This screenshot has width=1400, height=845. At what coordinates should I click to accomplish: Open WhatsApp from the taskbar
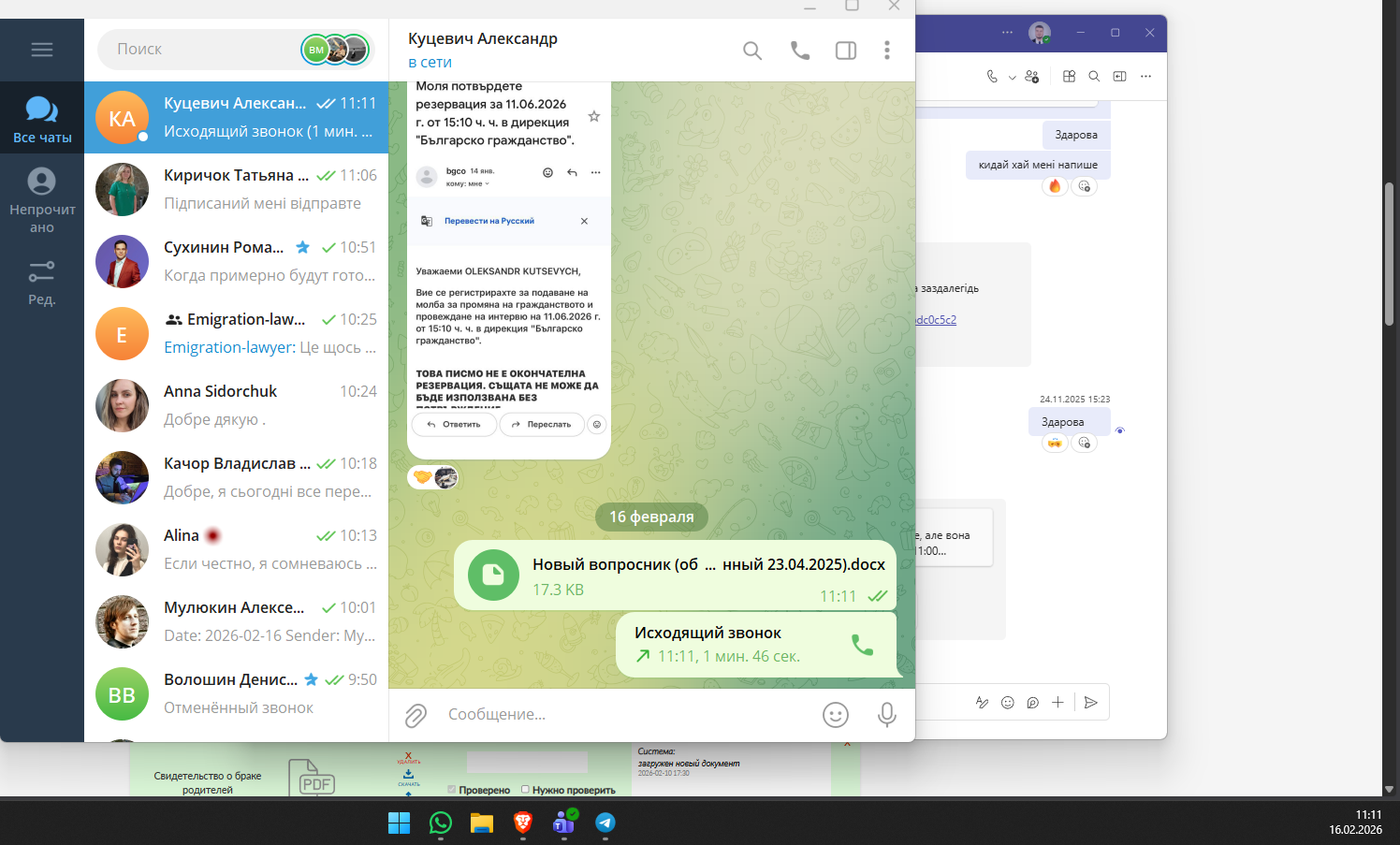pos(441,823)
